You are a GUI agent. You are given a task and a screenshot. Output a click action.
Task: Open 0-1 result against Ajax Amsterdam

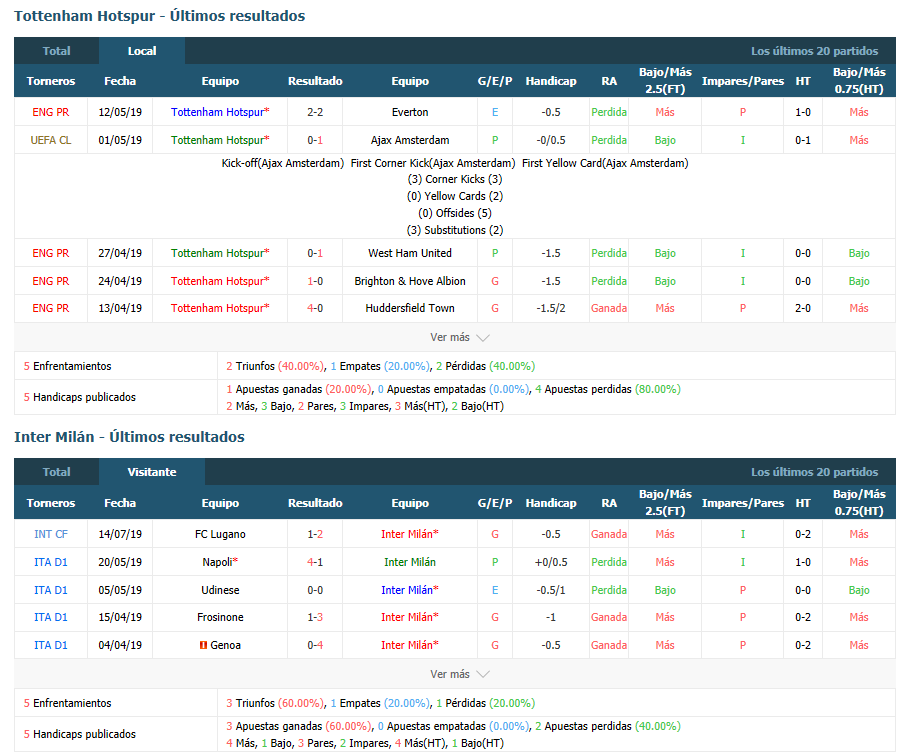[315, 140]
